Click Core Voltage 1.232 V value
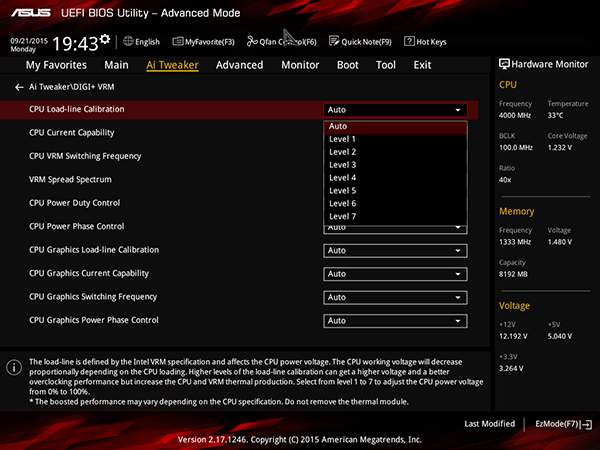Viewport: 600px width, 450px height. click(x=560, y=147)
